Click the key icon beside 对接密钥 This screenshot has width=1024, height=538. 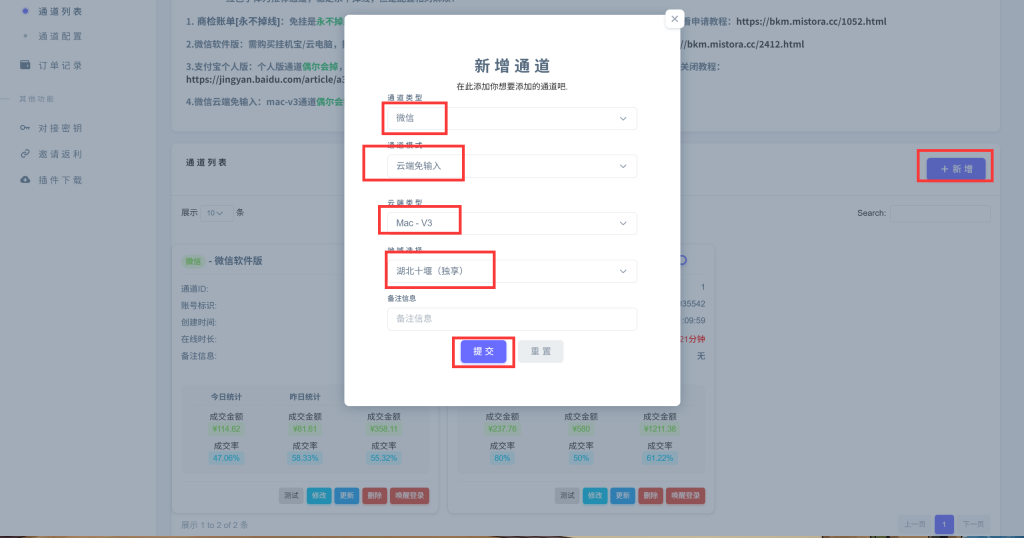click(x=25, y=128)
